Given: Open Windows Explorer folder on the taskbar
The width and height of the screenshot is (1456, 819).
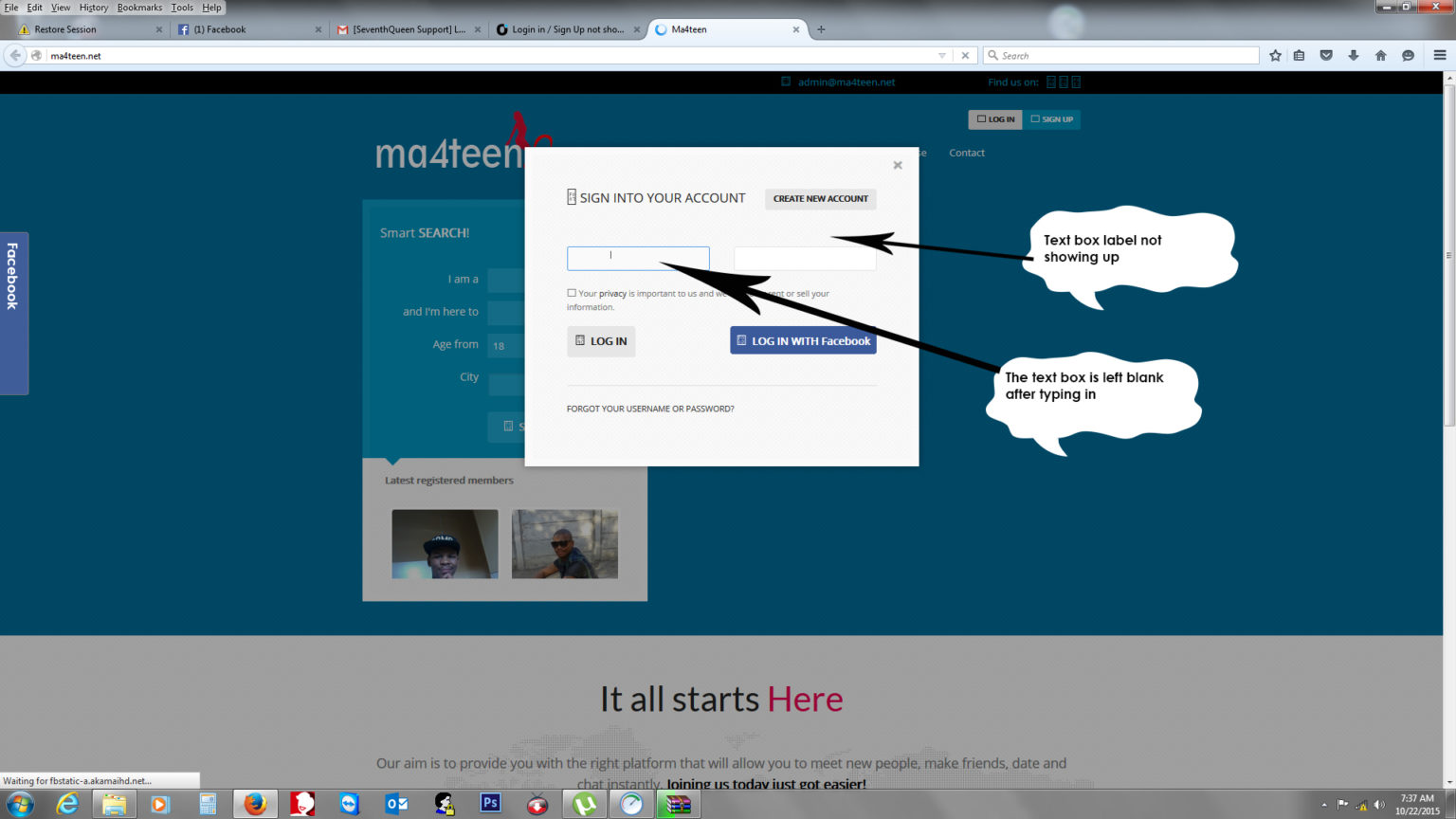Looking at the screenshot, I should (x=114, y=804).
